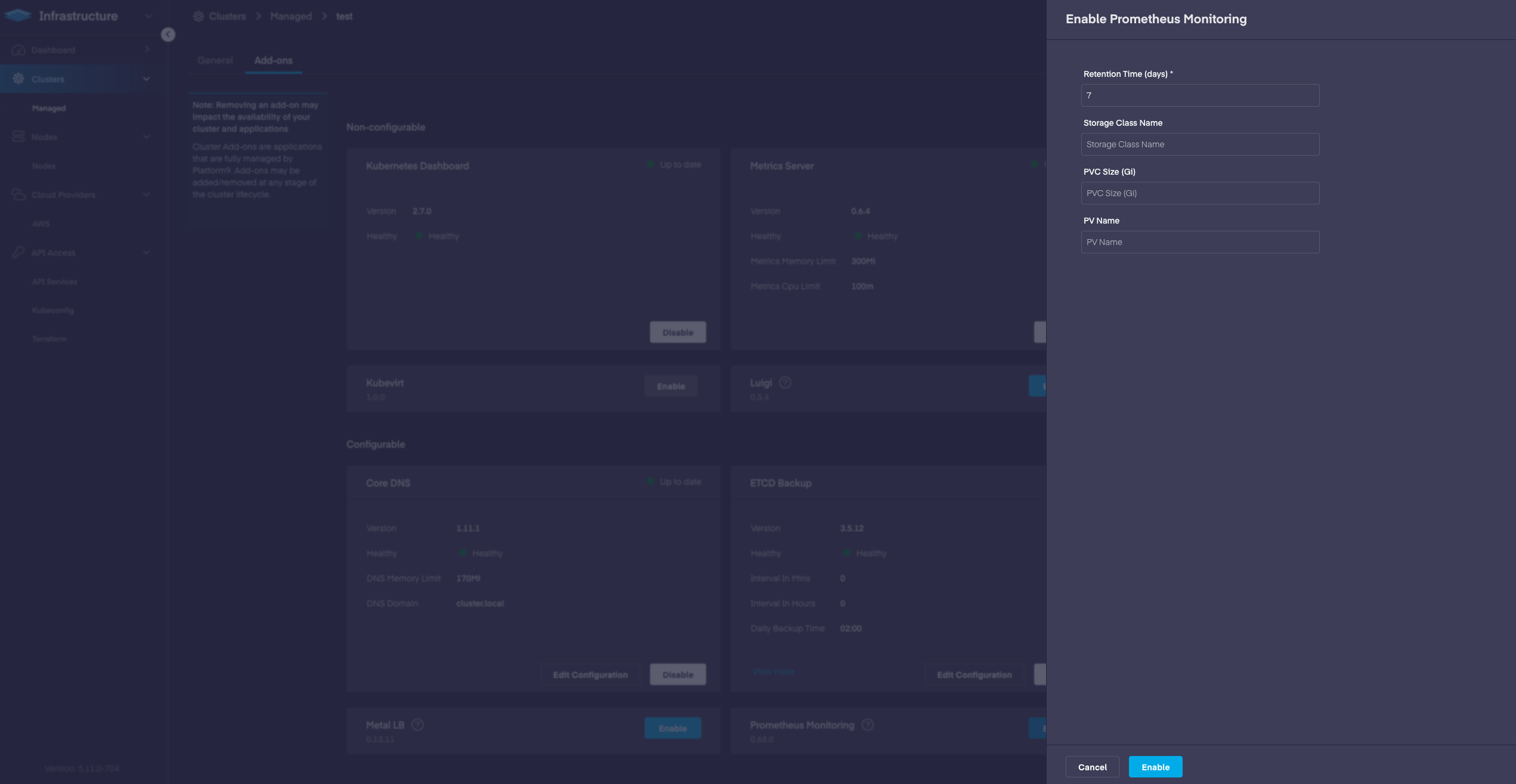Screen dimensions: 1516x784
Task: Switch to the General tab
Action: click(215, 60)
